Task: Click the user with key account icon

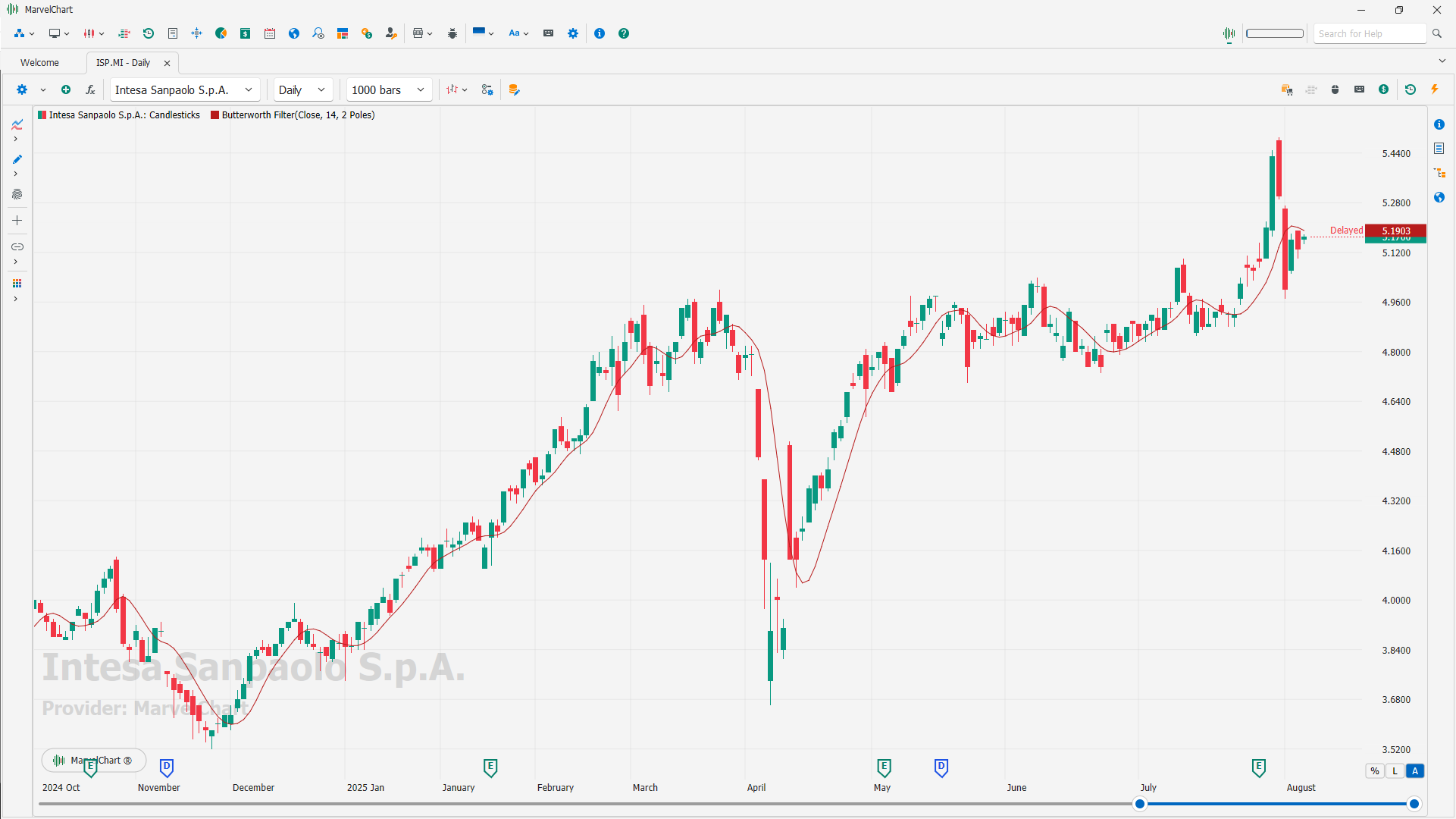Action: (391, 33)
